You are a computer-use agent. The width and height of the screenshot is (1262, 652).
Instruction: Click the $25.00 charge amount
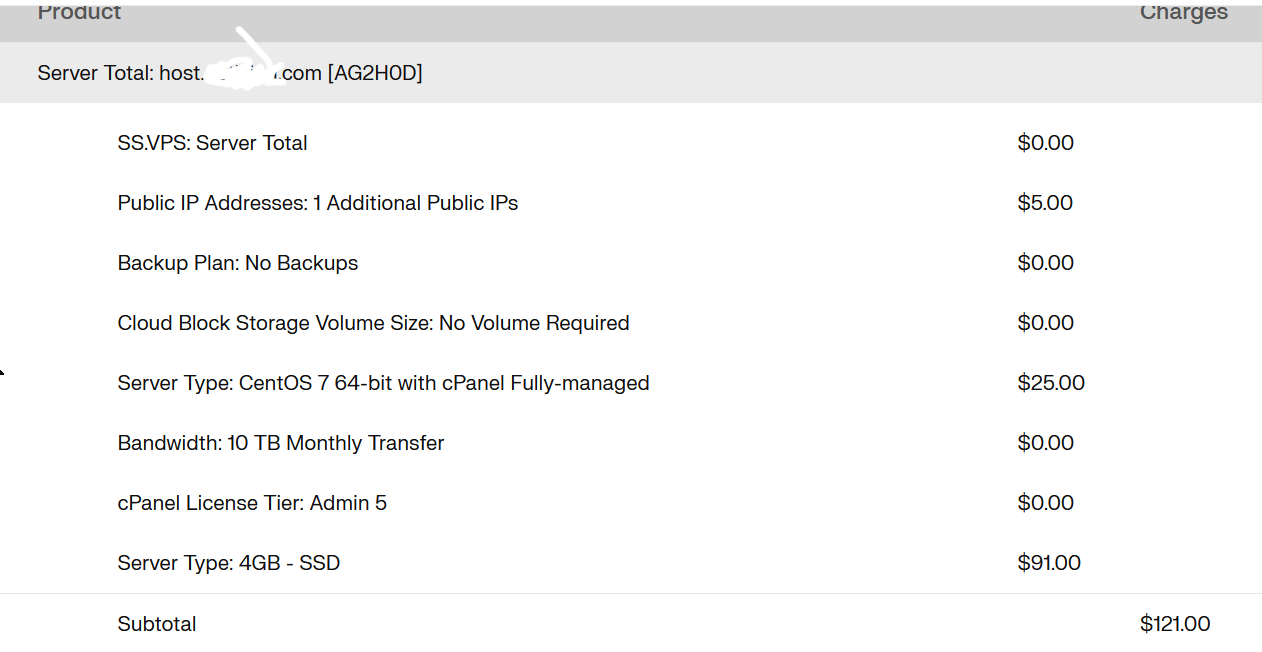click(1050, 383)
